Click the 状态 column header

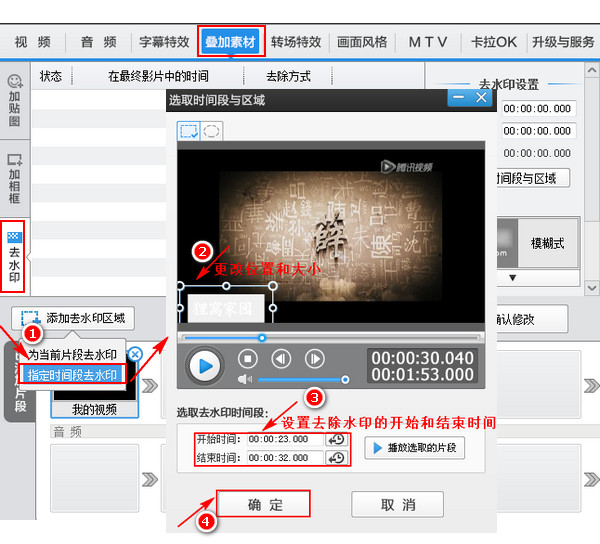point(51,76)
